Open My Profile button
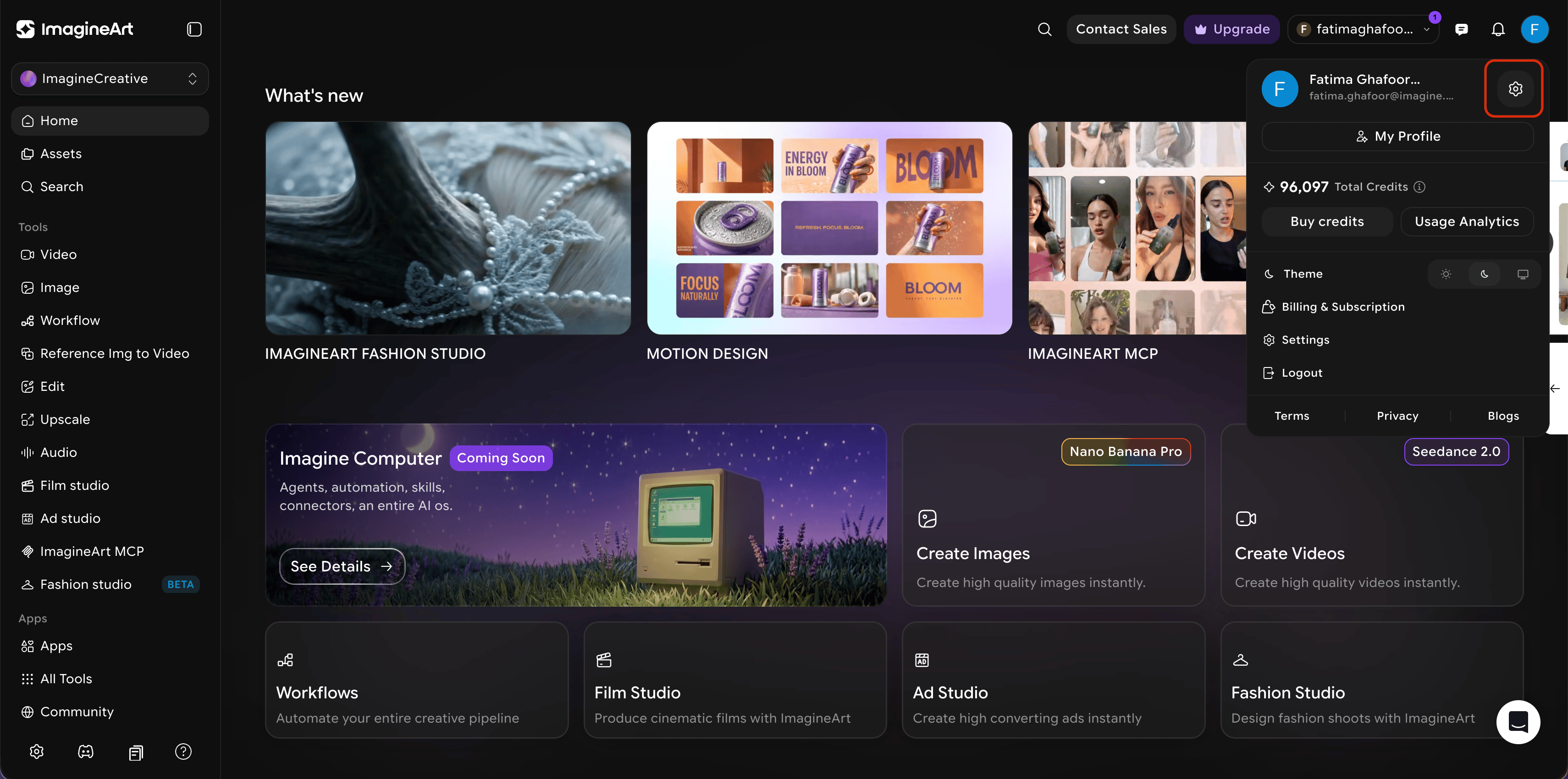This screenshot has width=1568, height=779. click(1397, 137)
